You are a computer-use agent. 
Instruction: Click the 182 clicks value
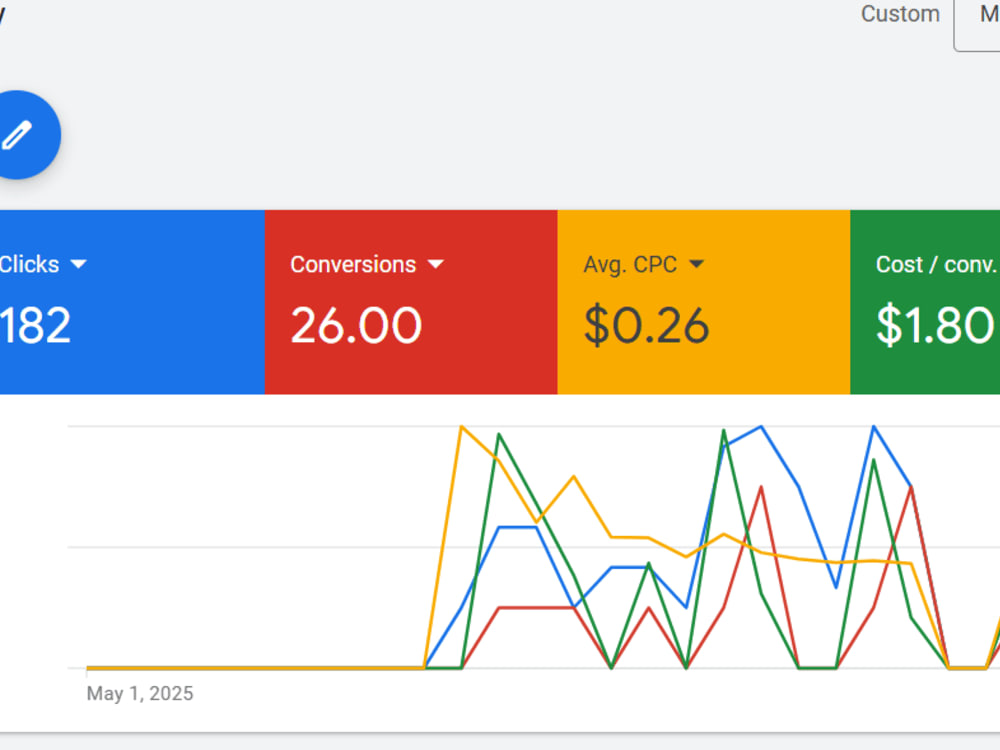coord(34,325)
